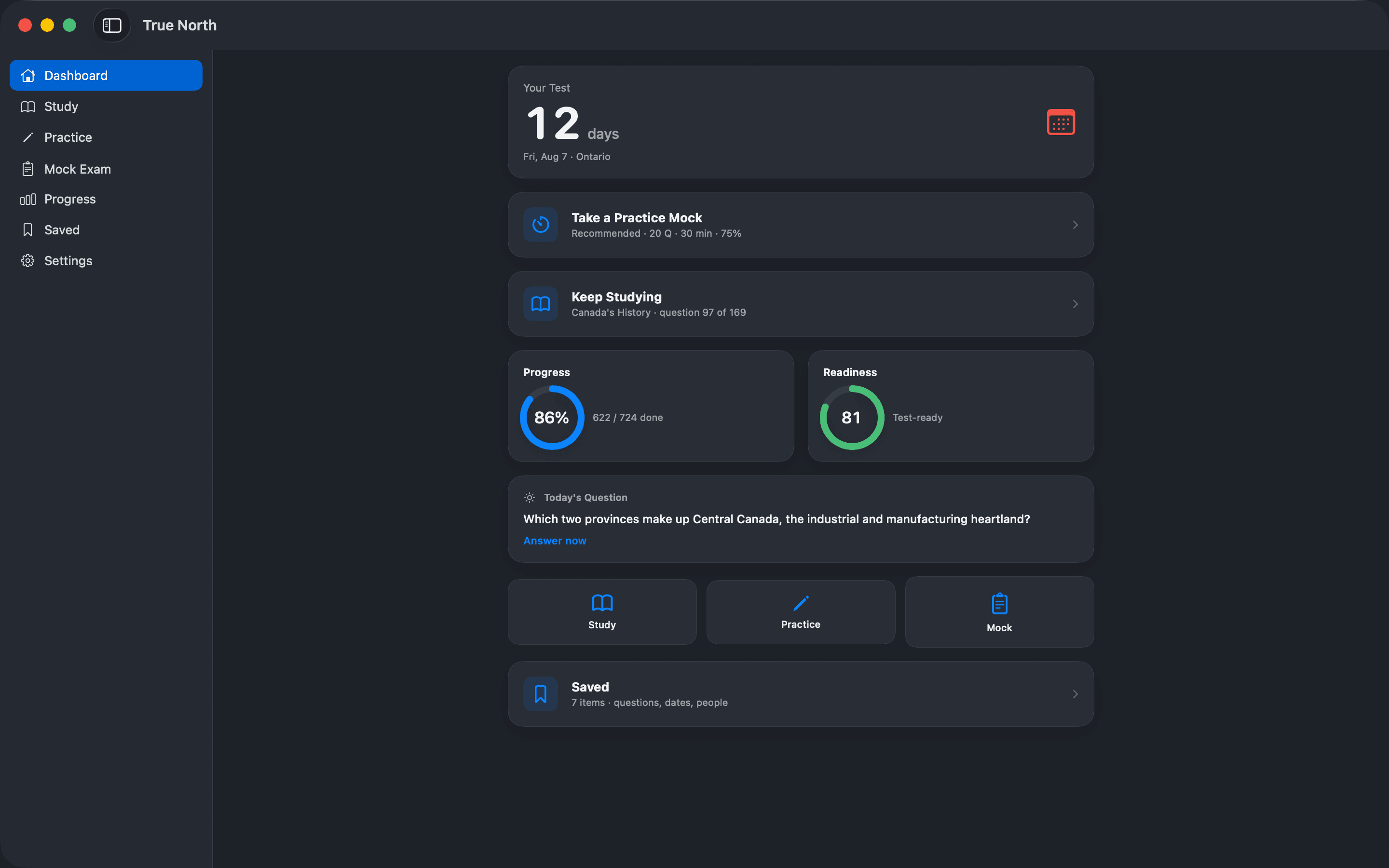Image resolution: width=1389 pixels, height=868 pixels.
Task: Click the open book icon on Study tile
Action: (x=602, y=603)
